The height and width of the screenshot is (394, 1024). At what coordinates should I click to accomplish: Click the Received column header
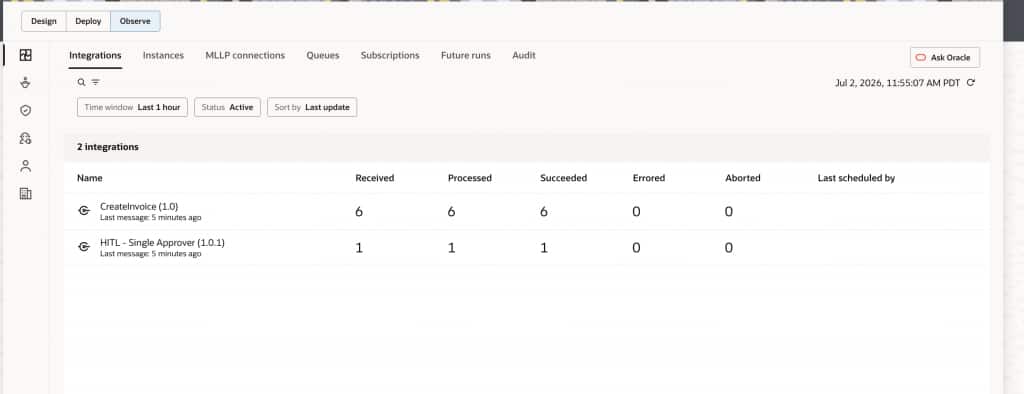[375, 178]
